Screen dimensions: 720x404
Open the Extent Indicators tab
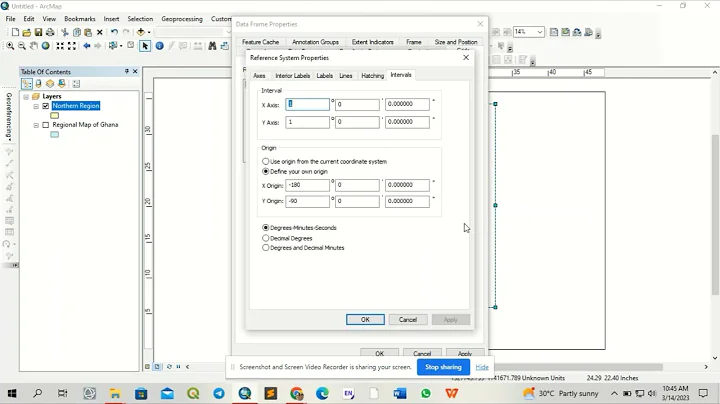click(372, 42)
